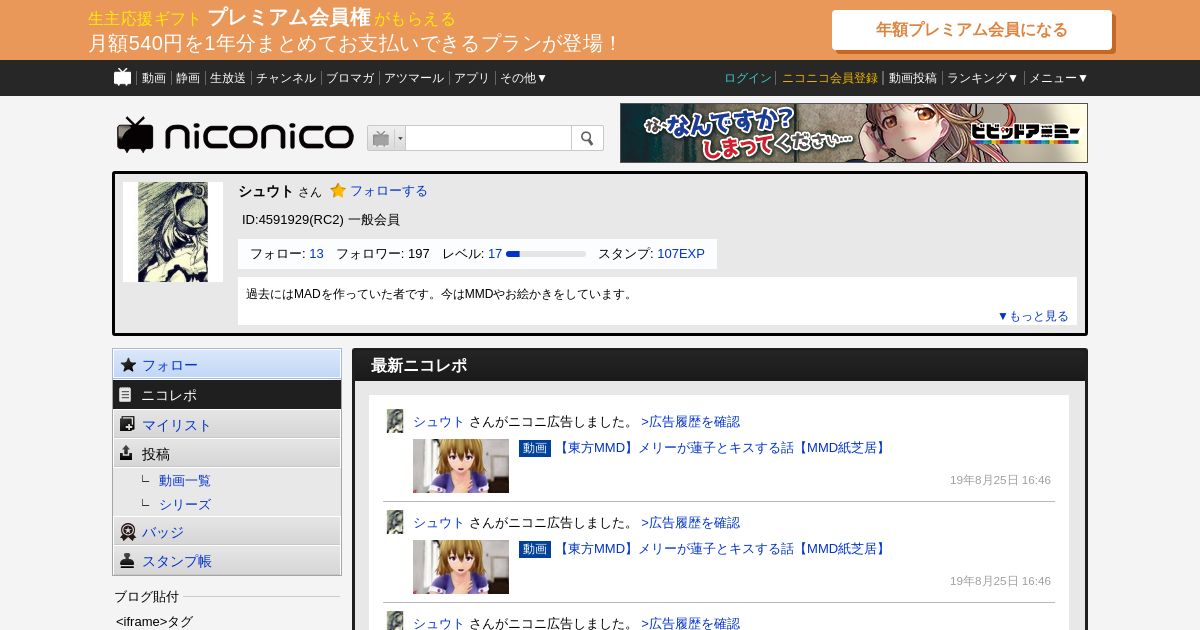Click the 動画 badge on first ニコレポ entry
Viewport: 1200px width, 630px height.
pyautogui.click(x=535, y=448)
